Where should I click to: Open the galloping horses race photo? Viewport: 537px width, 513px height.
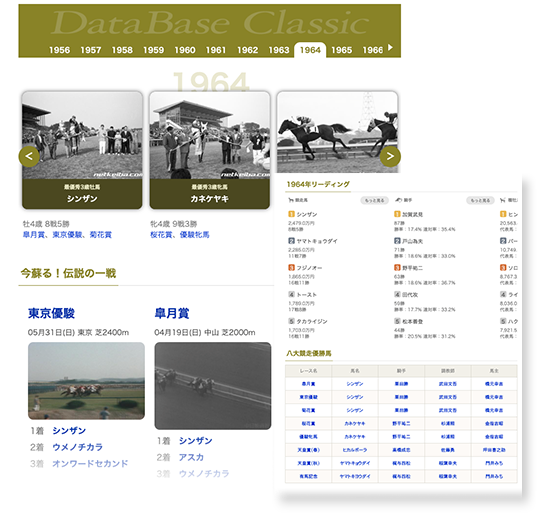click(x=337, y=133)
